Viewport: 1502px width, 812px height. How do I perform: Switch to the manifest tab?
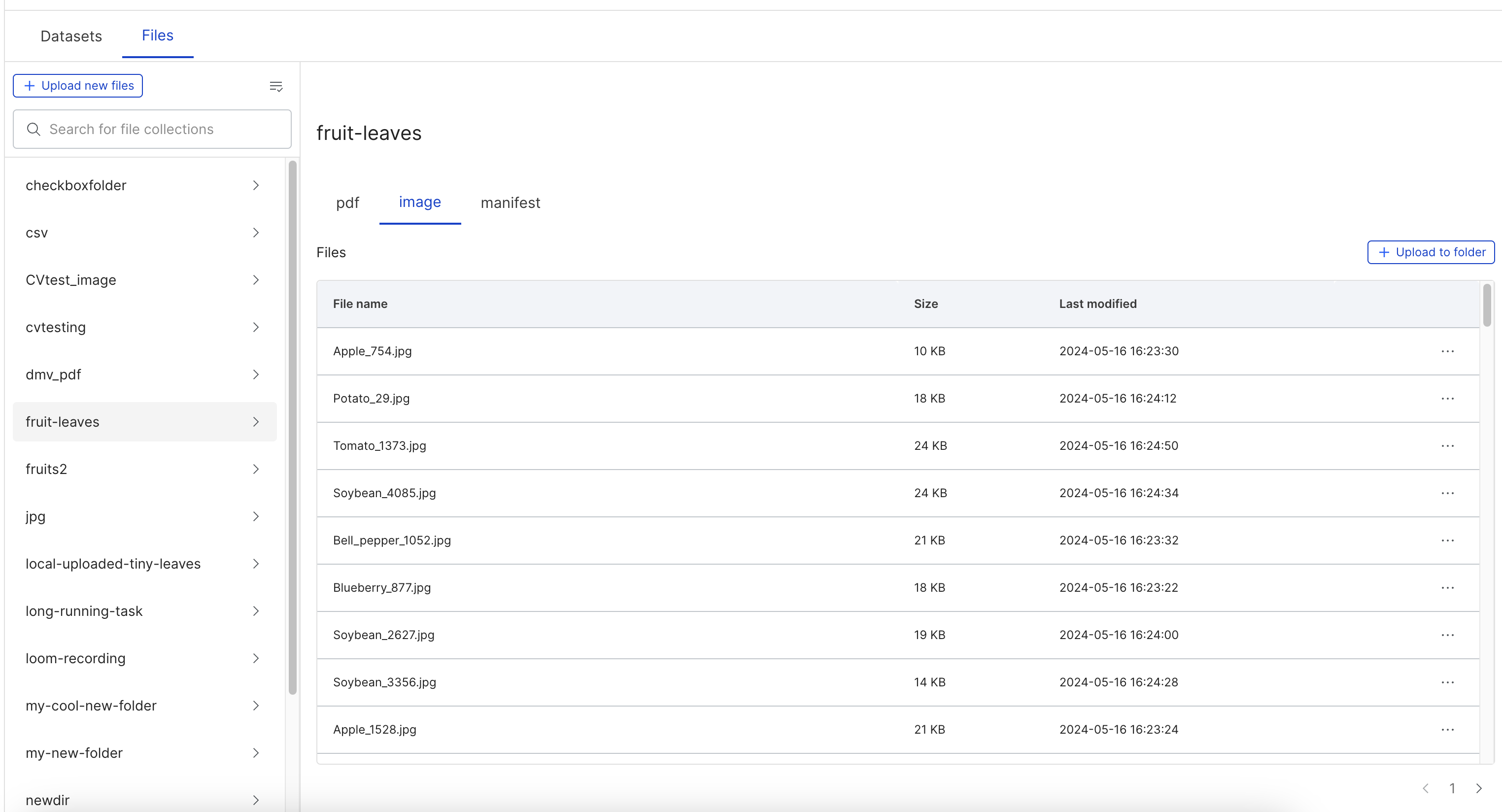click(509, 203)
